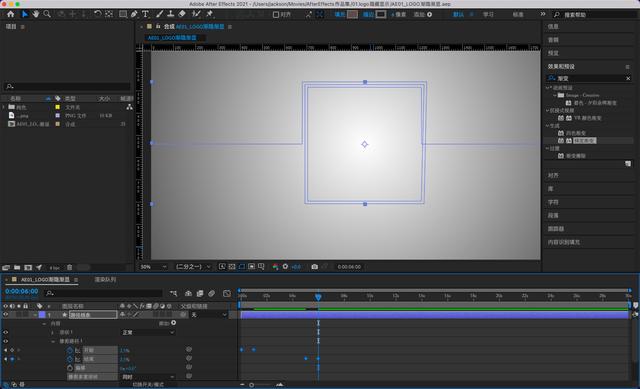Collapse layer 1 disclosure triangle
640x389 pixels.
coord(35,315)
